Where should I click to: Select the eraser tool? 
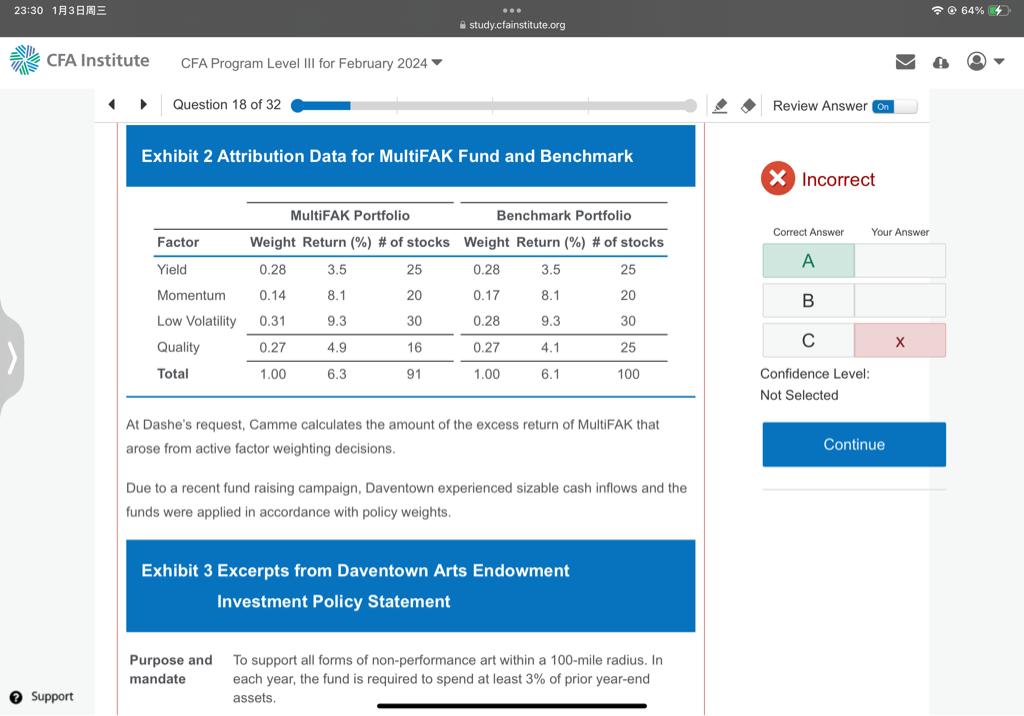[747, 106]
